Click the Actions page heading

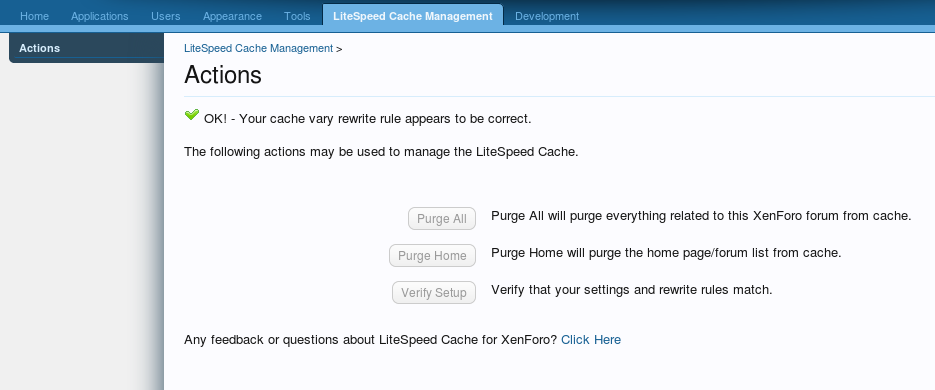(x=223, y=75)
